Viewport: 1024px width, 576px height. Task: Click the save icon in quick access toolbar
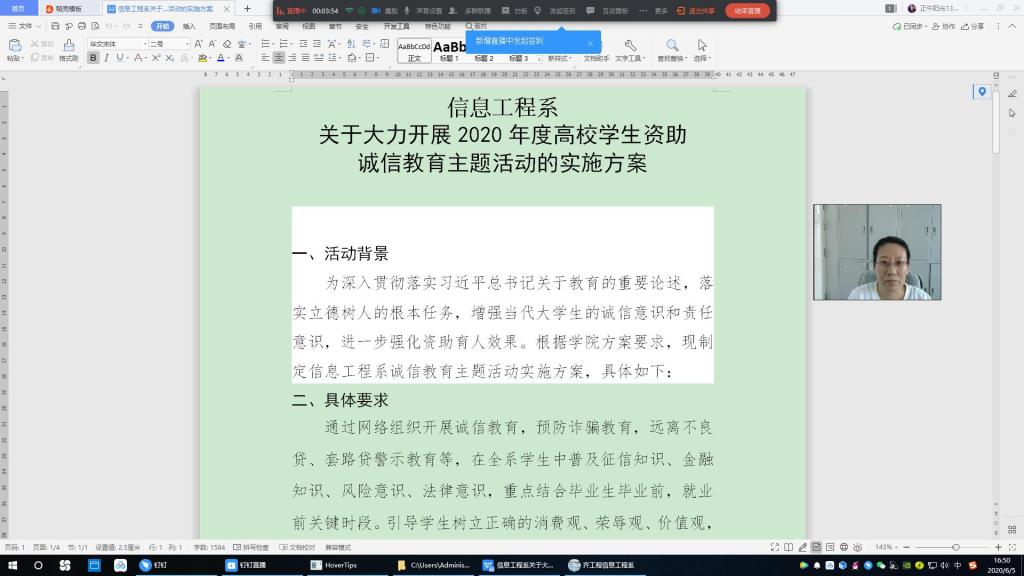coord(54,26)
